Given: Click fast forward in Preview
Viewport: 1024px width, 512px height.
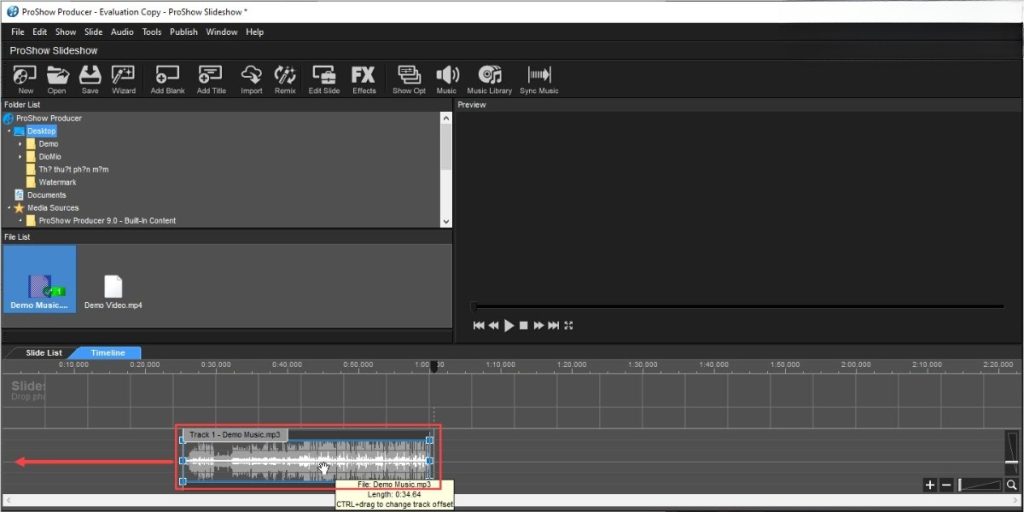Looking at the screenshot, I should pos(539,325).
